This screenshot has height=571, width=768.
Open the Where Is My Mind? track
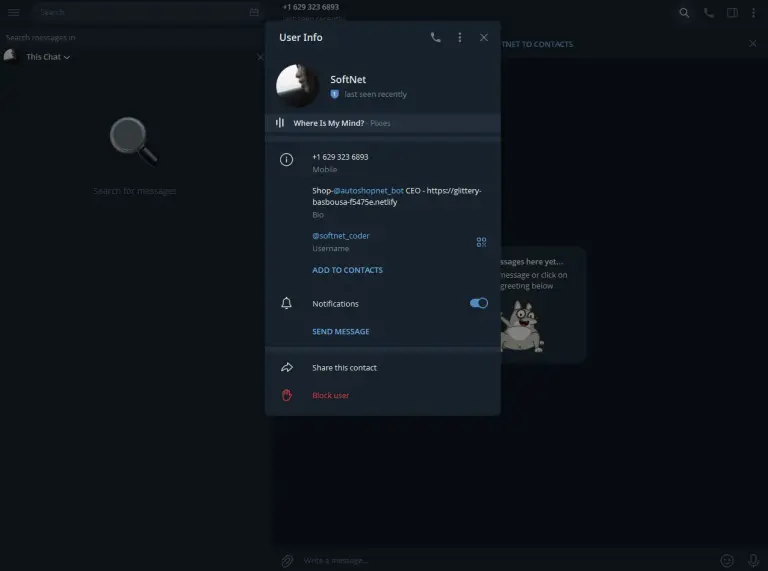pos(329,123)
